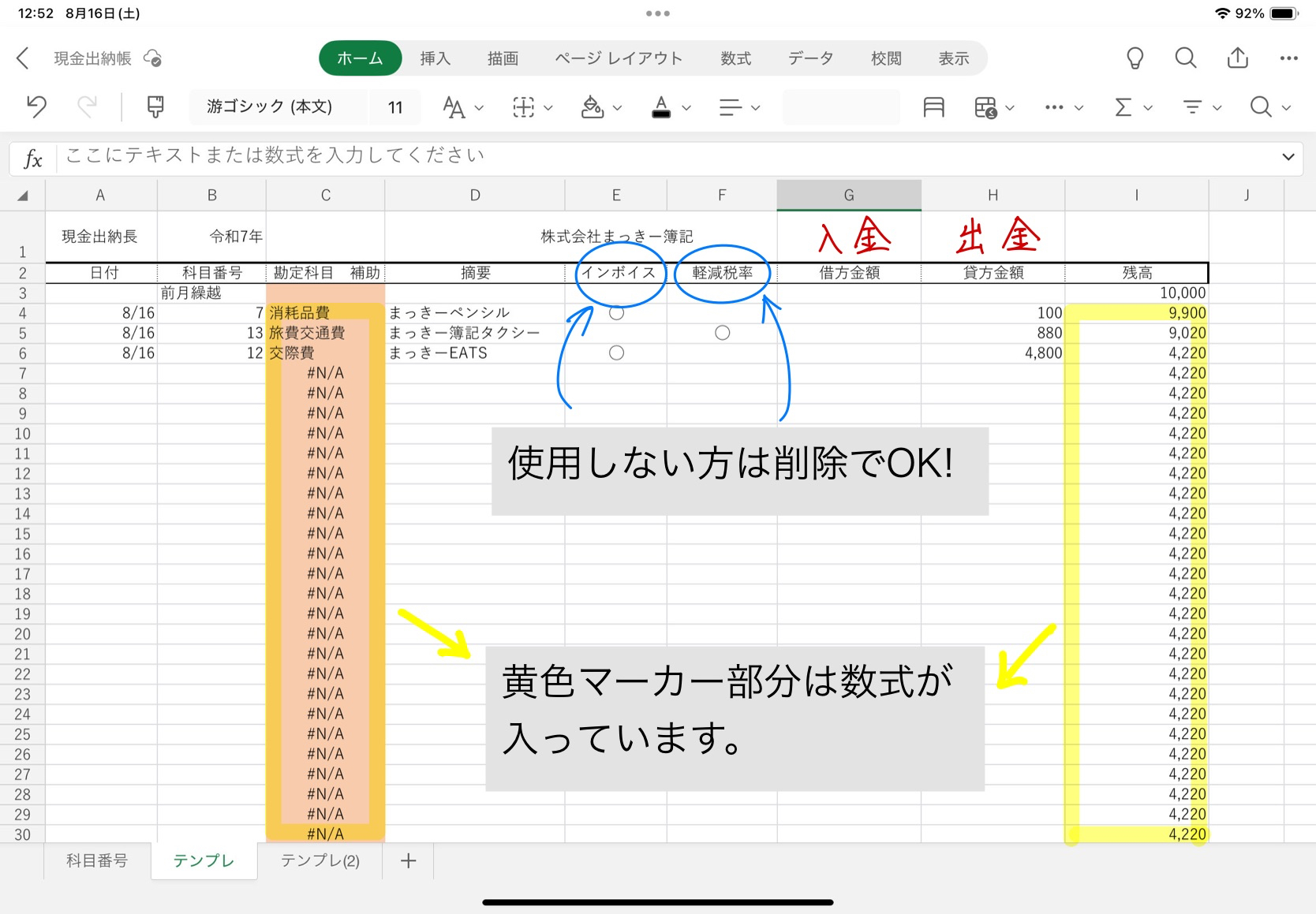Select column G header
Image resolution: width=1316 pixels, height=914 pixels.
(849, 196)
